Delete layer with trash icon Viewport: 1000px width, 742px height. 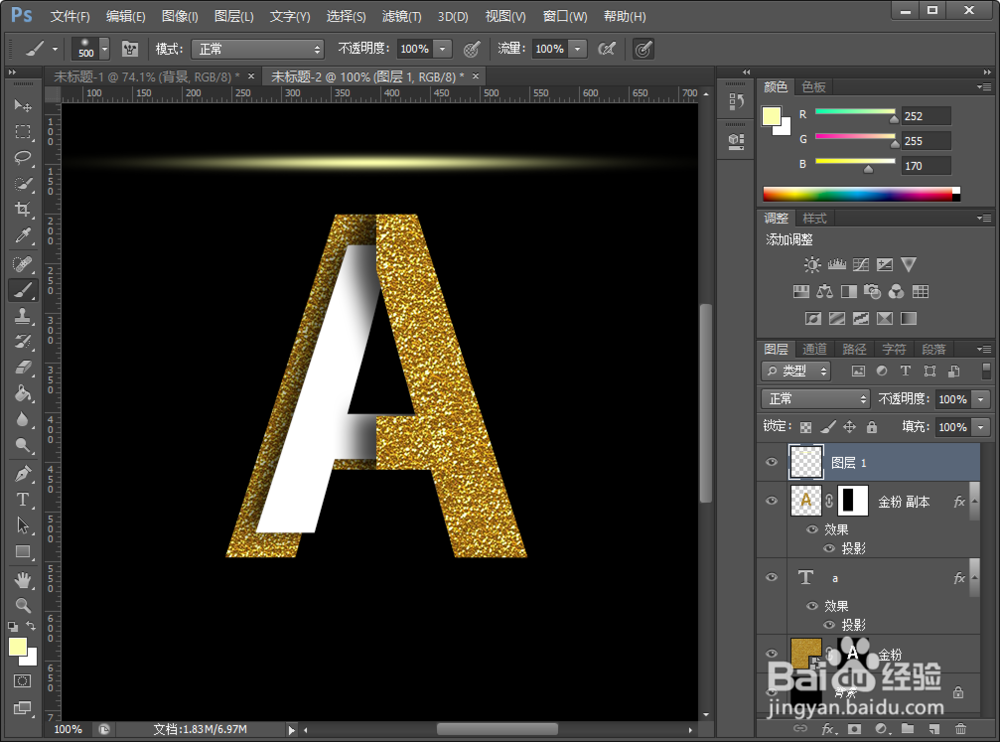click(x=960, y=729)
